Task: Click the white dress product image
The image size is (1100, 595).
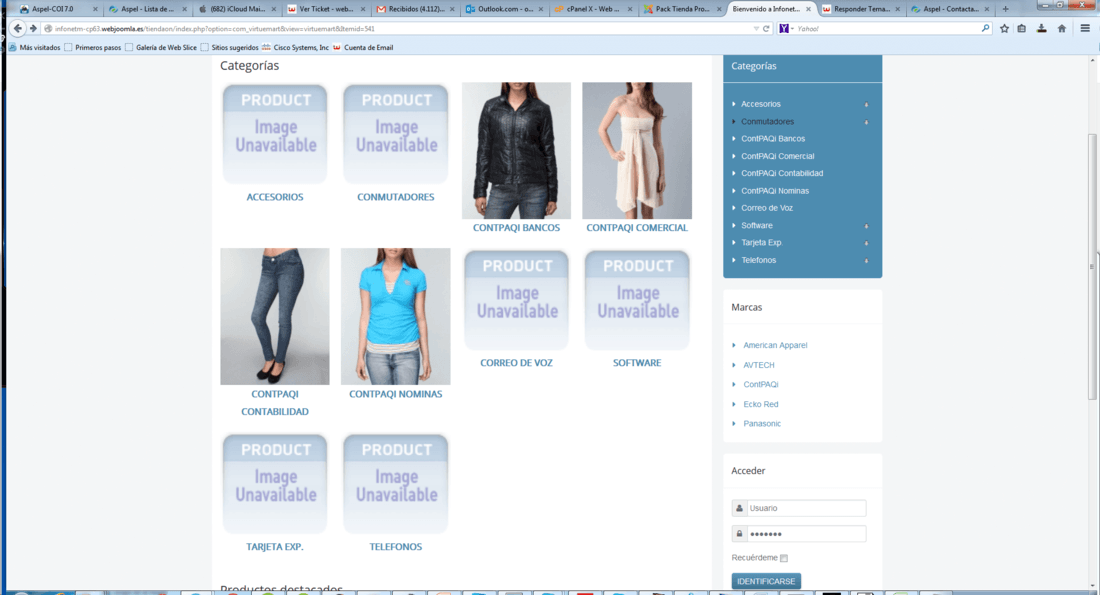Action: click(x=637, y=151)
